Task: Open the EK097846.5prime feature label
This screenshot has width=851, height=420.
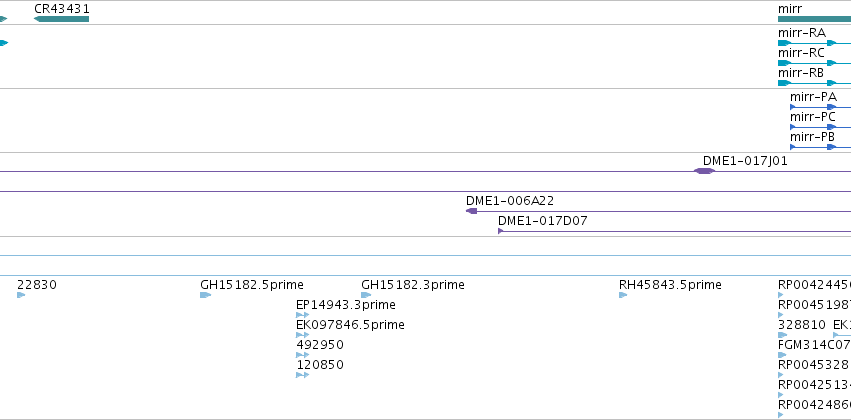Action: 350,325
